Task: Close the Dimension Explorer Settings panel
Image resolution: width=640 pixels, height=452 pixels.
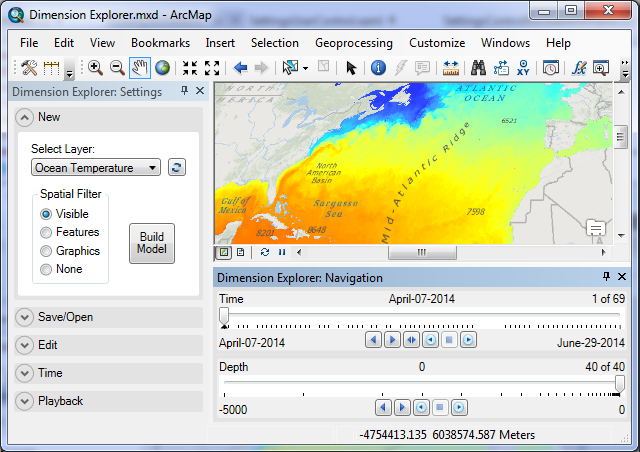Action: pos(200,91)
